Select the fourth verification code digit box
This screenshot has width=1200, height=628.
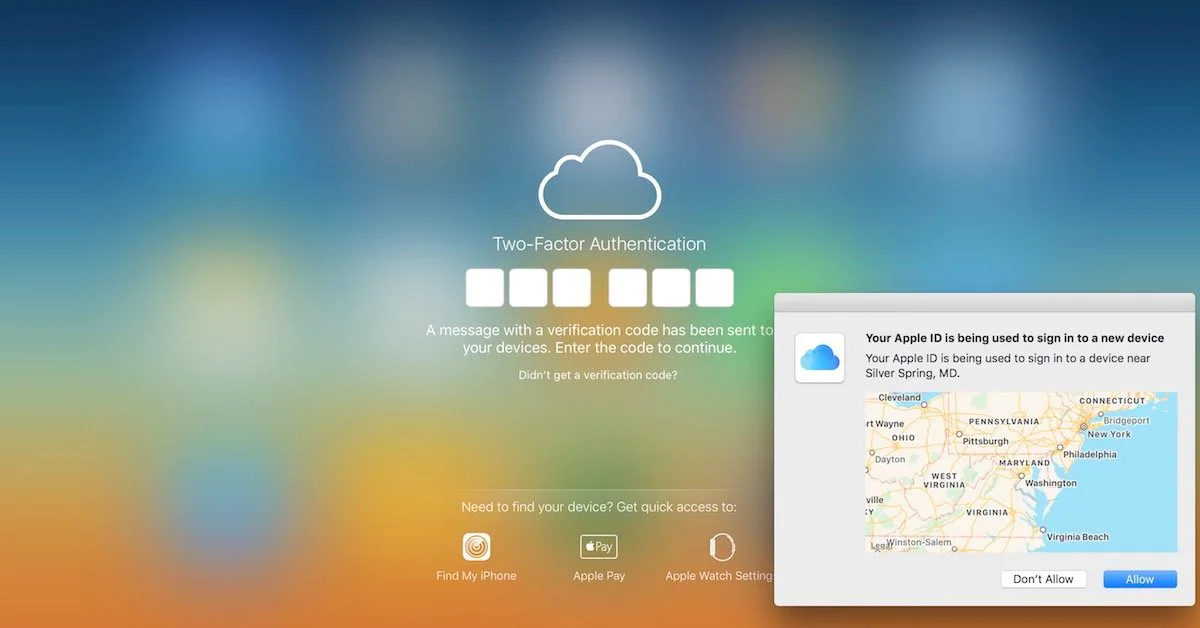pyautogui.click(x=628, y=288)
